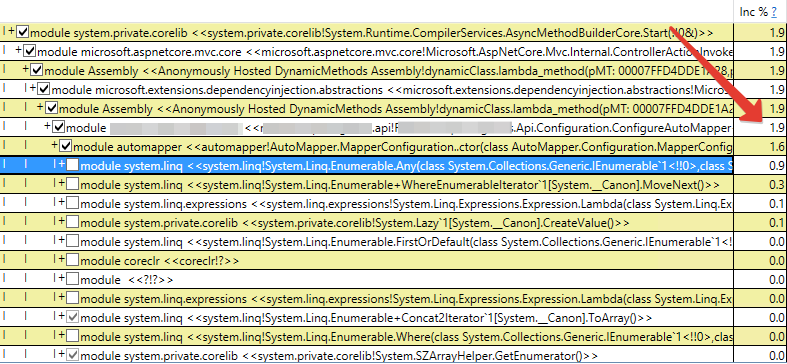Uncheck the module automapper checkbox
The height and width of the screenshot is (364, 787).
click(65, 147)
